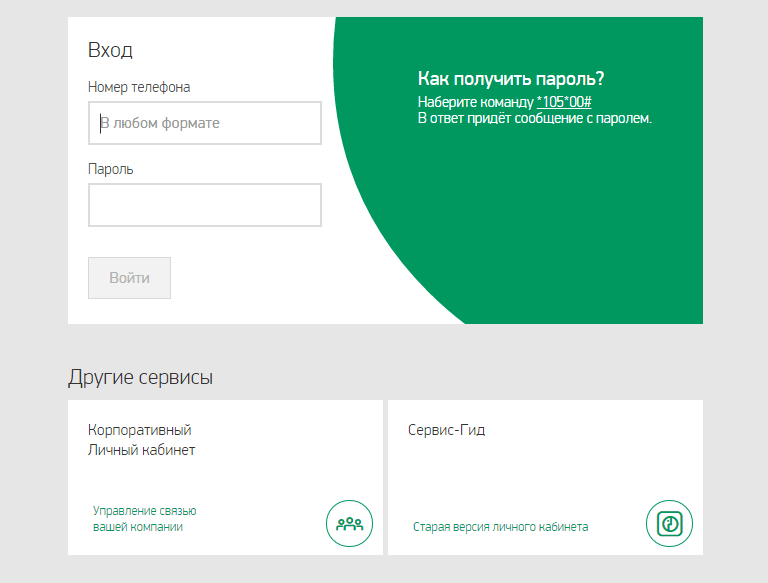The image size is (768, 583).
Task: Click the Войти login button
Action: click(x=129, y=278)
